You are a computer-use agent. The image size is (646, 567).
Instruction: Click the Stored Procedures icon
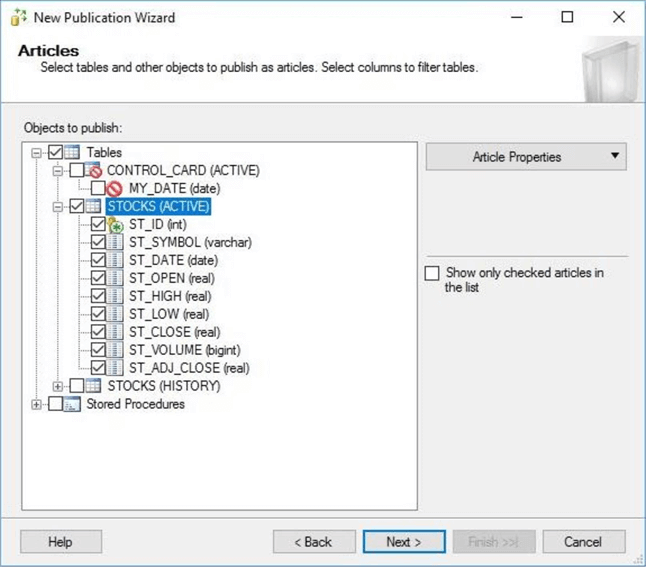[73, 404]
